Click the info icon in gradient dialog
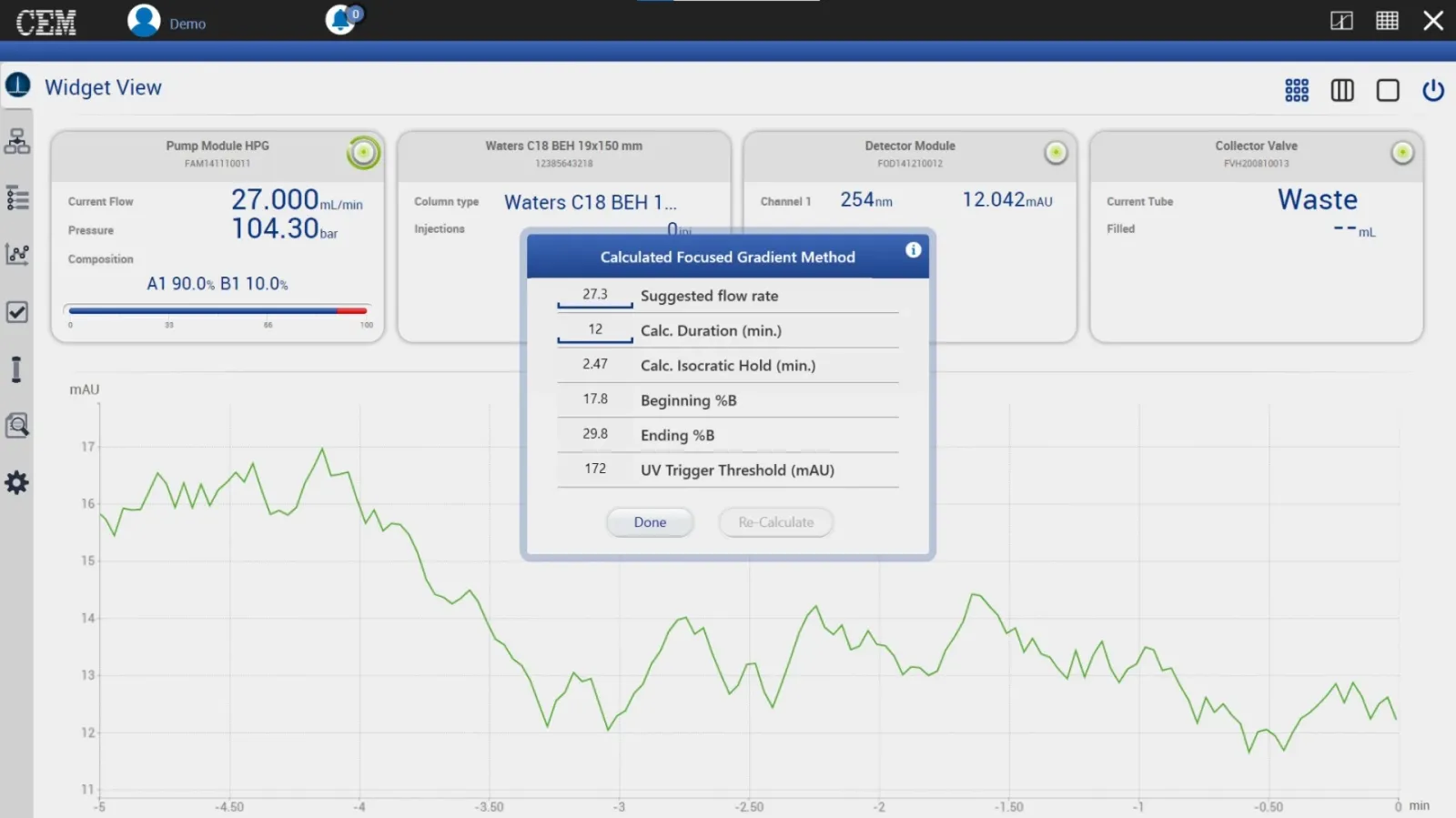This screenshot has width=1456, height=818. (x=913, y=250)
